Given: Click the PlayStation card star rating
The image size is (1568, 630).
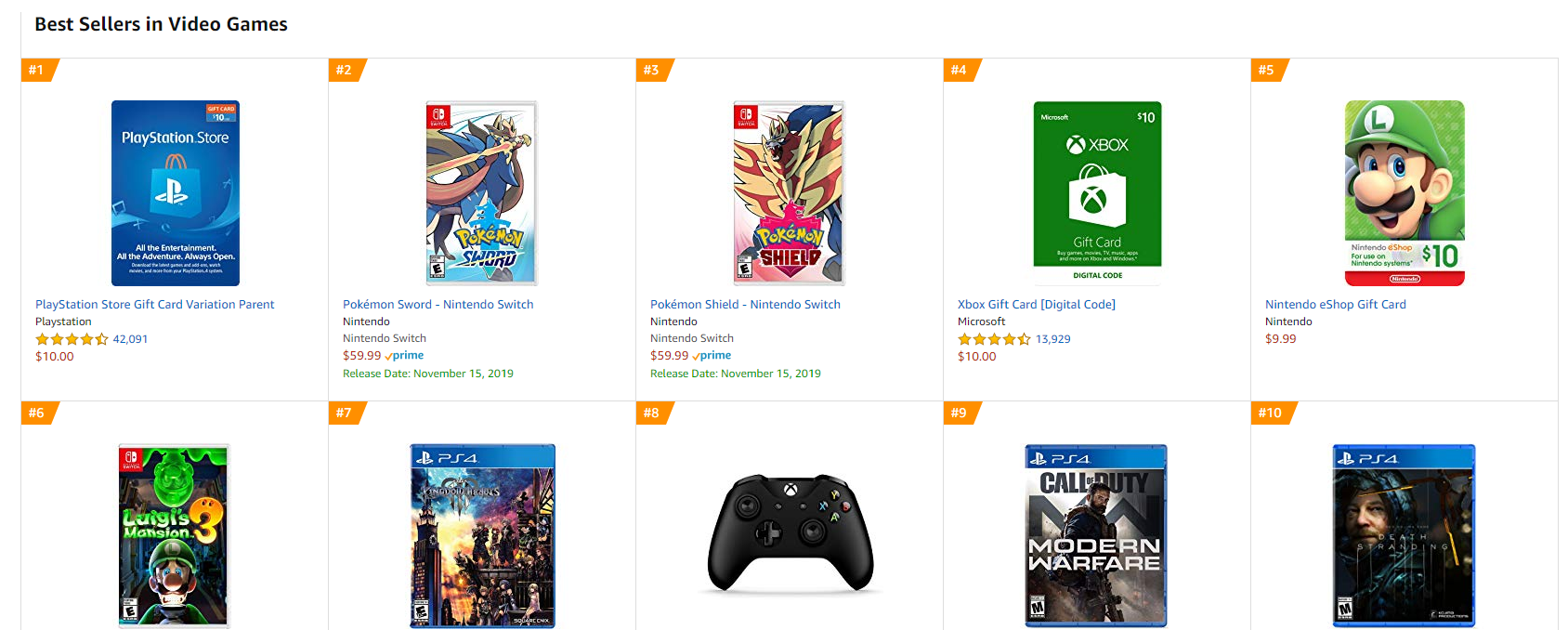Looking at the screenshot, I should [x=72, y=339].
